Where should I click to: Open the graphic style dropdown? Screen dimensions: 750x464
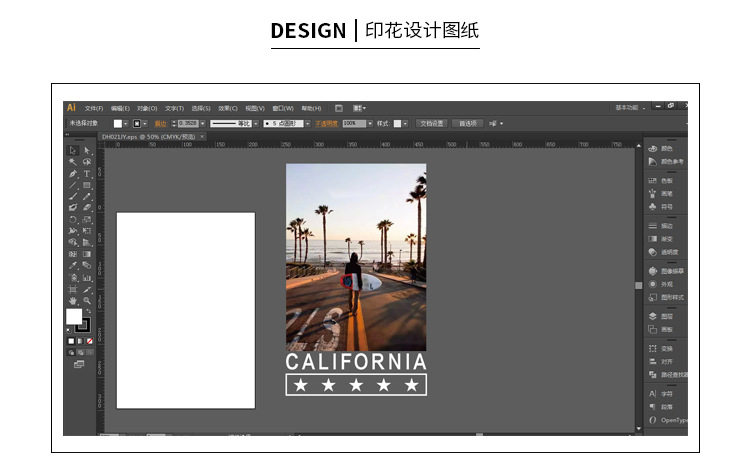405,124
